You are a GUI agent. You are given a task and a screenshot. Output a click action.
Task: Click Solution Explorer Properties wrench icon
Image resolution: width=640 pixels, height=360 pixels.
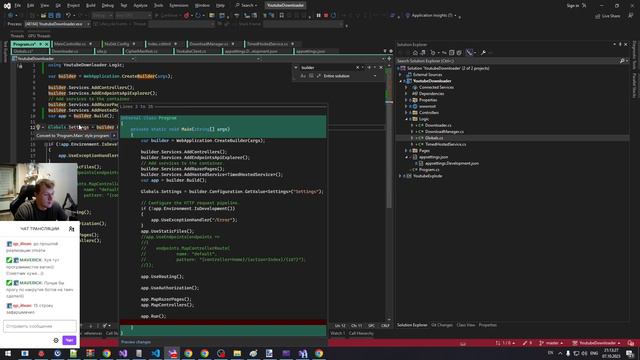click(483, 53)
